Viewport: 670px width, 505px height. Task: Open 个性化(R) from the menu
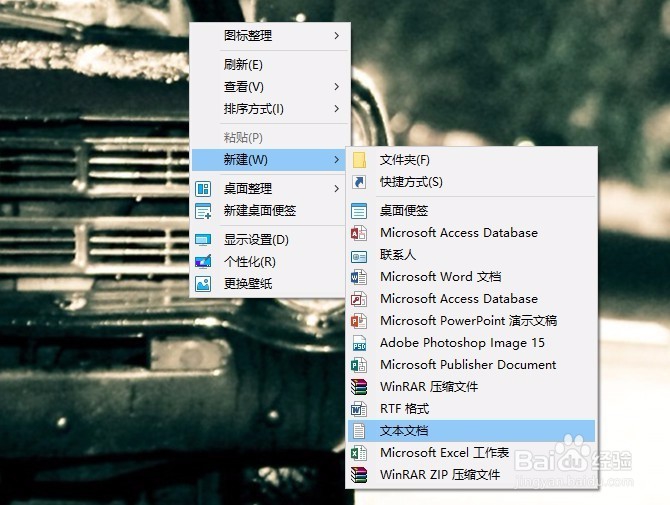pyautogui.click(x=270, y=261)
